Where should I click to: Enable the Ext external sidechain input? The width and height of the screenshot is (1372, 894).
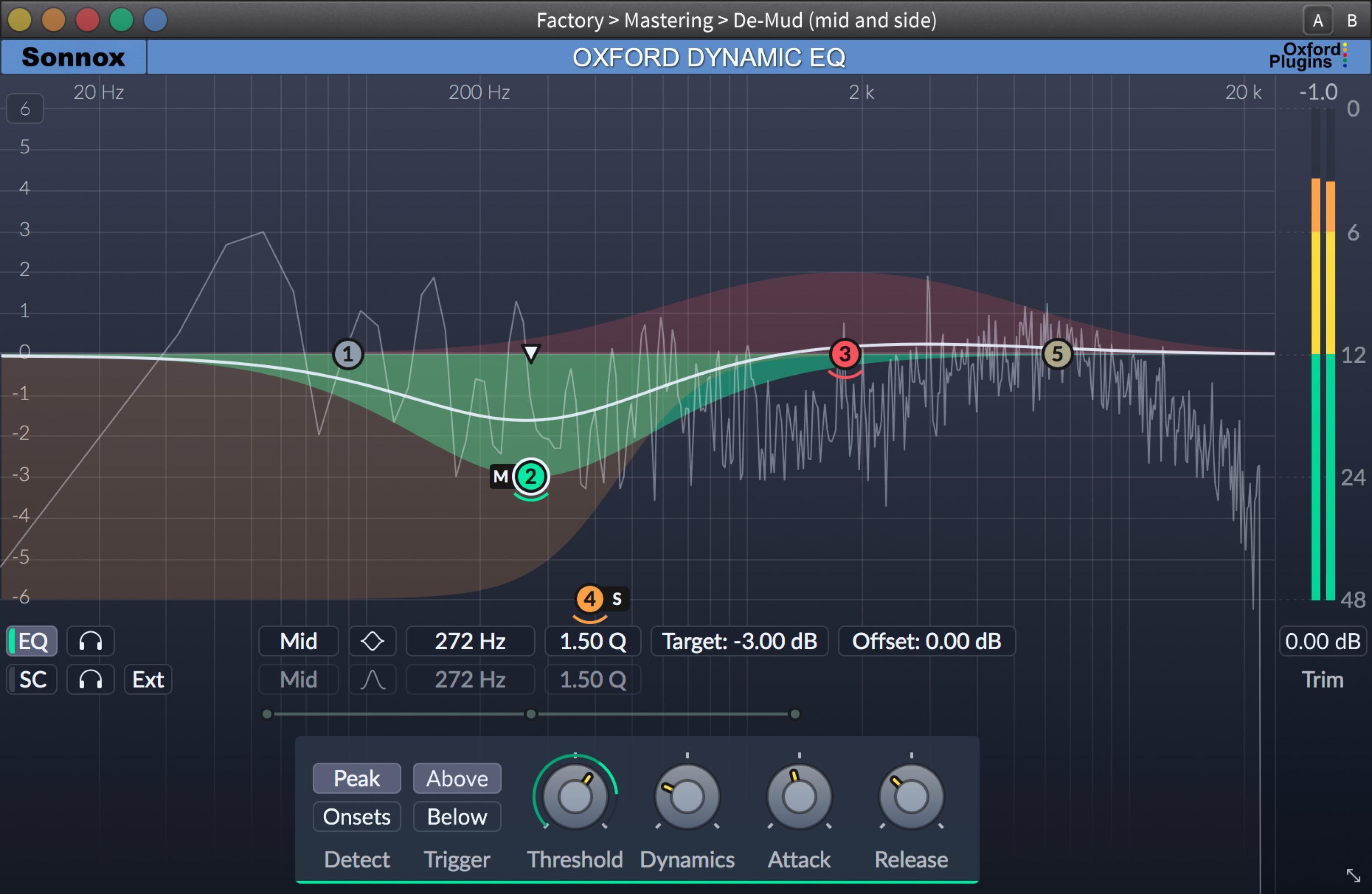pos(148,679)
